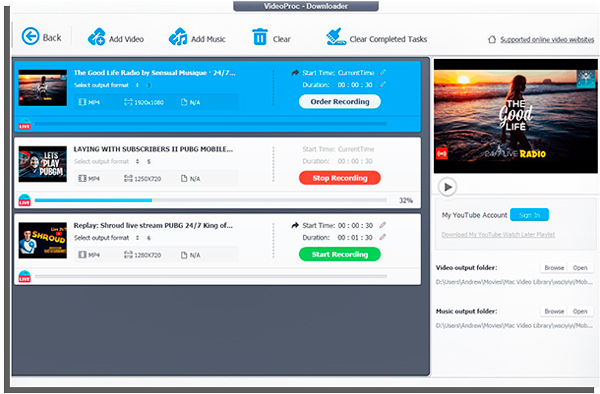Click 1920x1080 resolution icon in Good Life row

(x=128, y=102)
